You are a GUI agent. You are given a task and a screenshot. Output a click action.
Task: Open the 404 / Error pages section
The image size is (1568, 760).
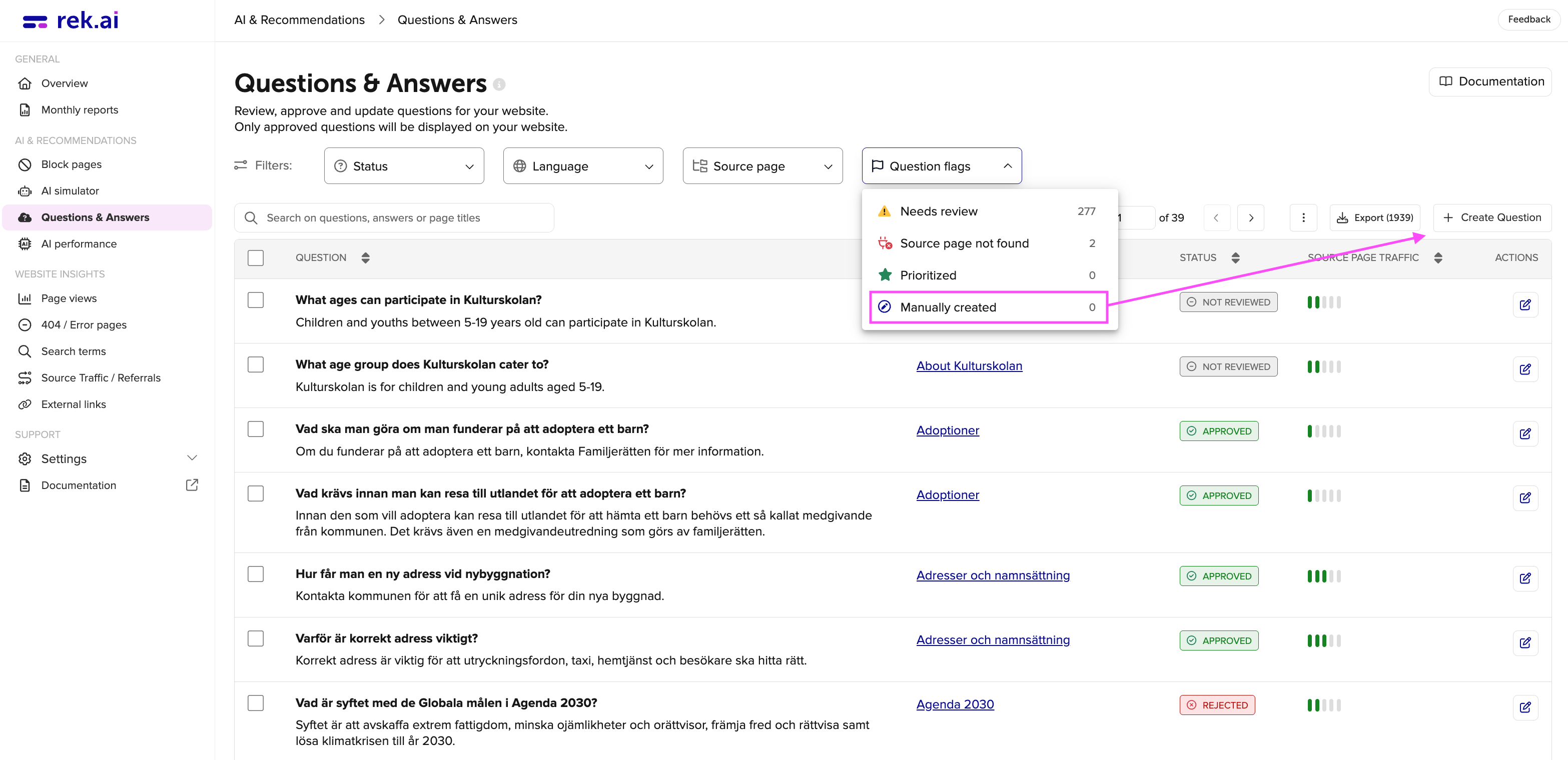[84, 324]
